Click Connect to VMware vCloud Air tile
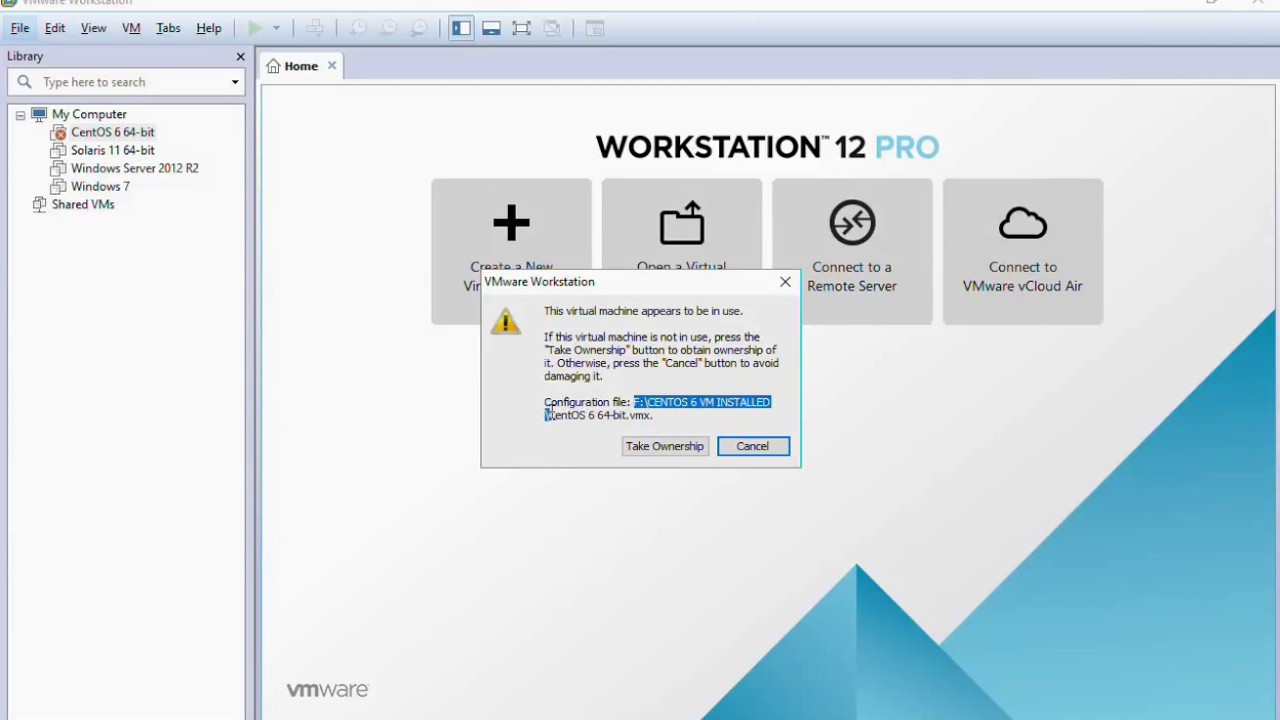 [x=1023, y=251]
